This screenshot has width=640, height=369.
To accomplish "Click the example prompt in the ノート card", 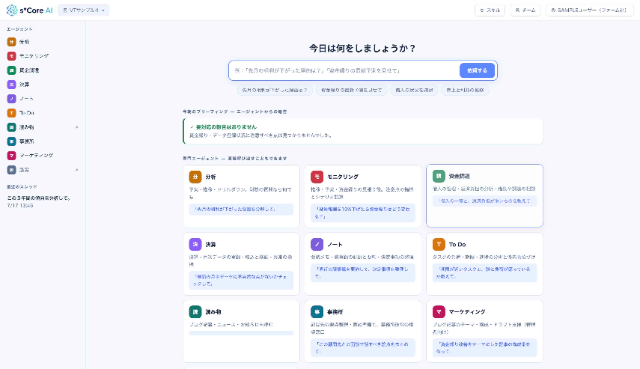I will point(363,273).
